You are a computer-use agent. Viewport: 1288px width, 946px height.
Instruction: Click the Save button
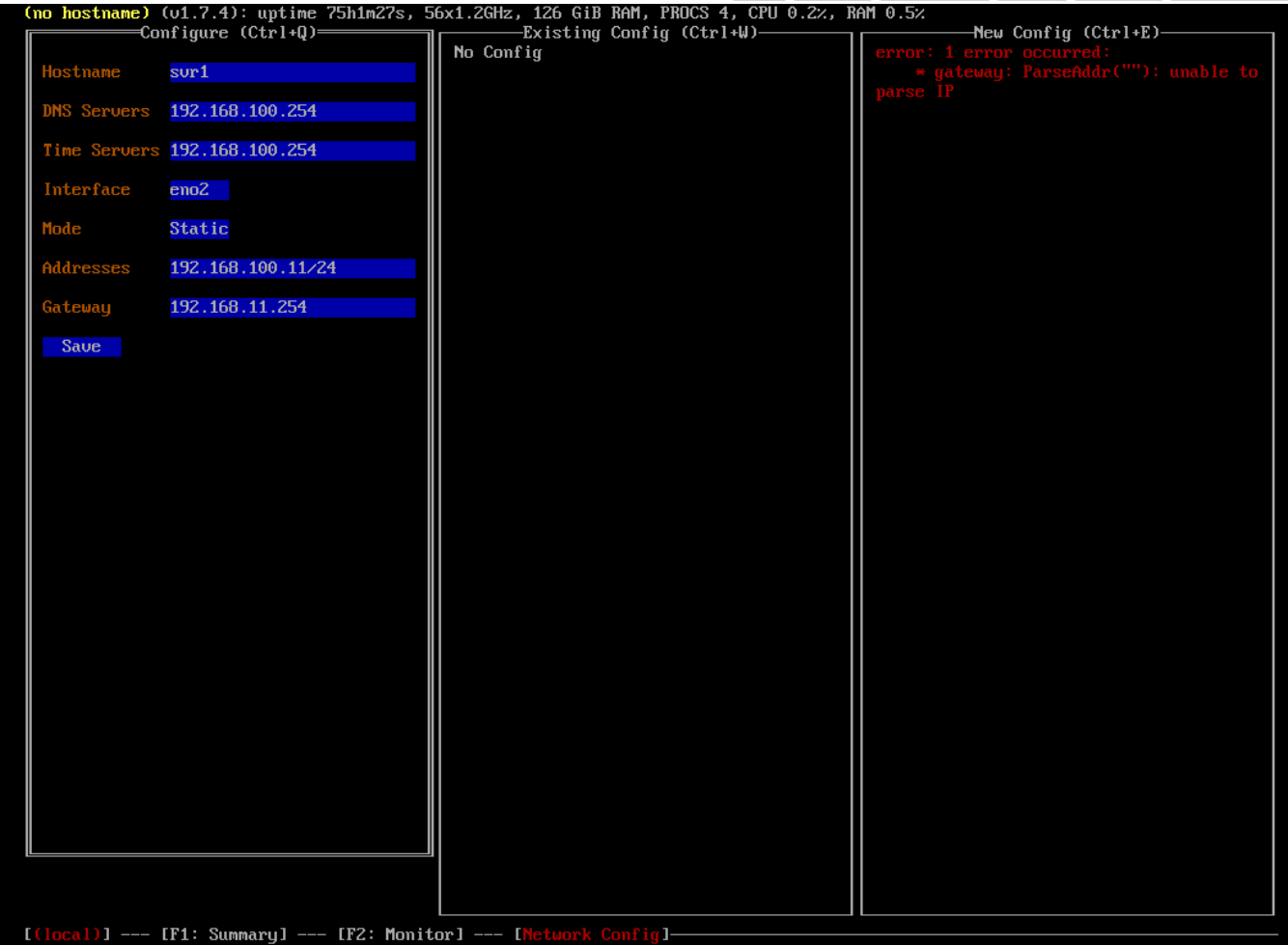click(82, 347)
